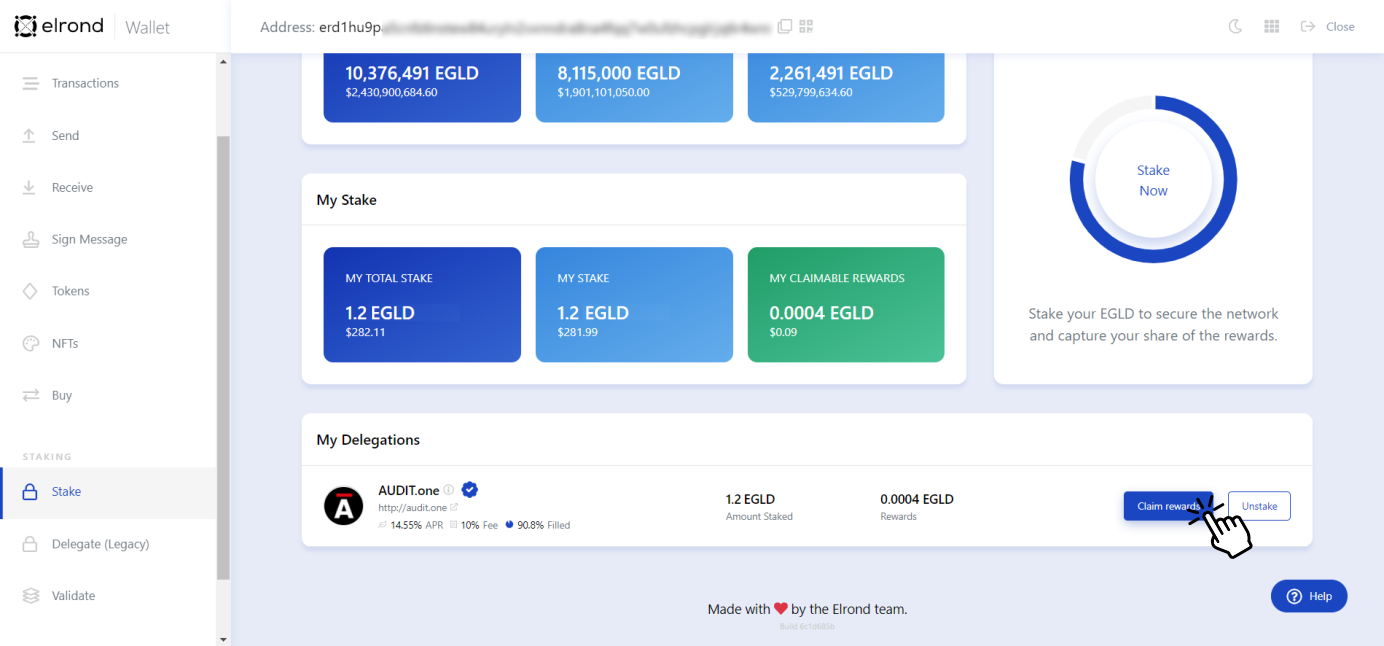Click the AUDIT.one provider logo
Image resolution: width=1384 pixels, height=646 pixels.
(x=344, y=506)
